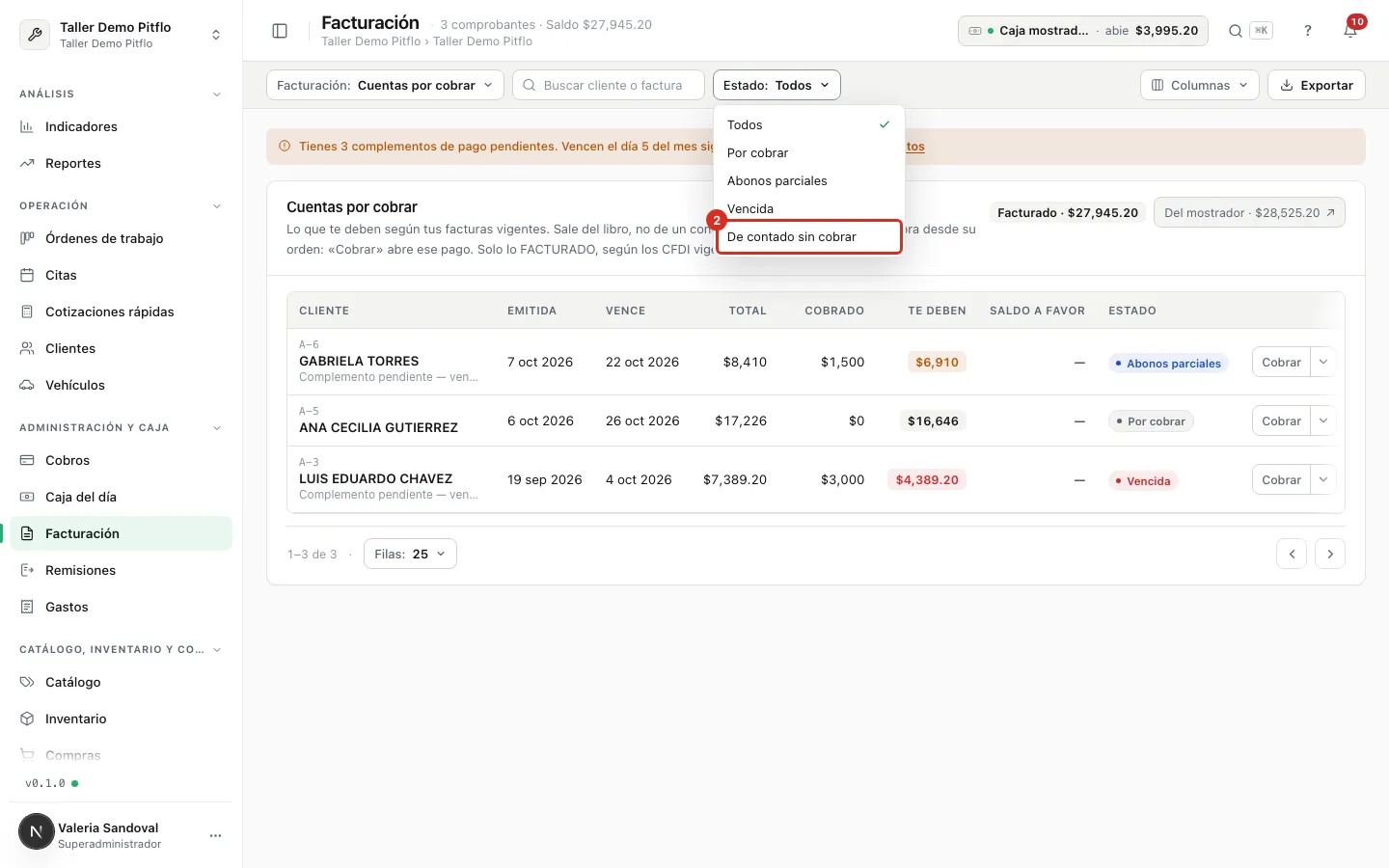Toggle the sidebar panel icon
1389x868 pixels.
coord(280,31)
